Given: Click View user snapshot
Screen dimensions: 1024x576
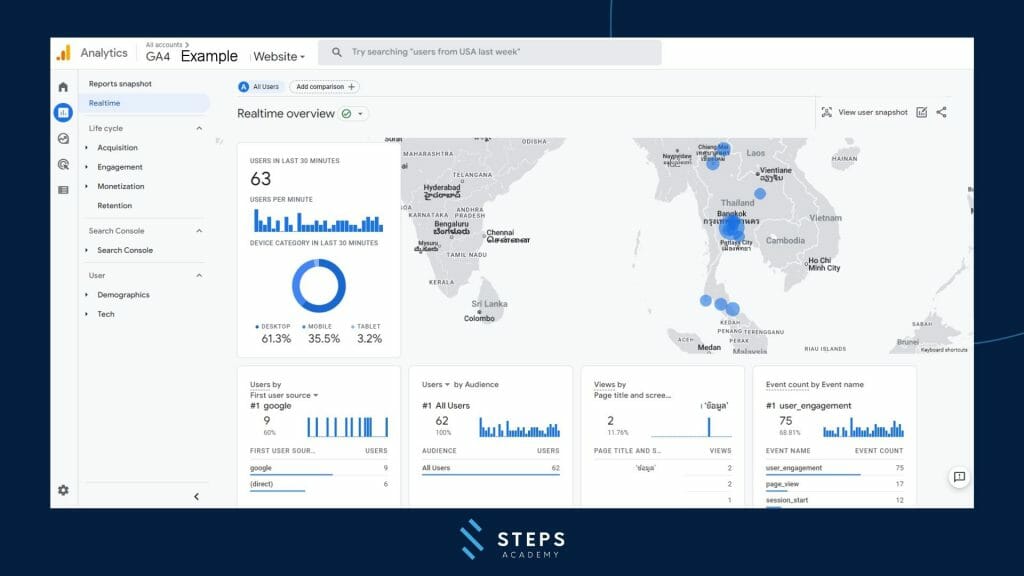Looking at the screenshot, I should [x=869, y=112].
